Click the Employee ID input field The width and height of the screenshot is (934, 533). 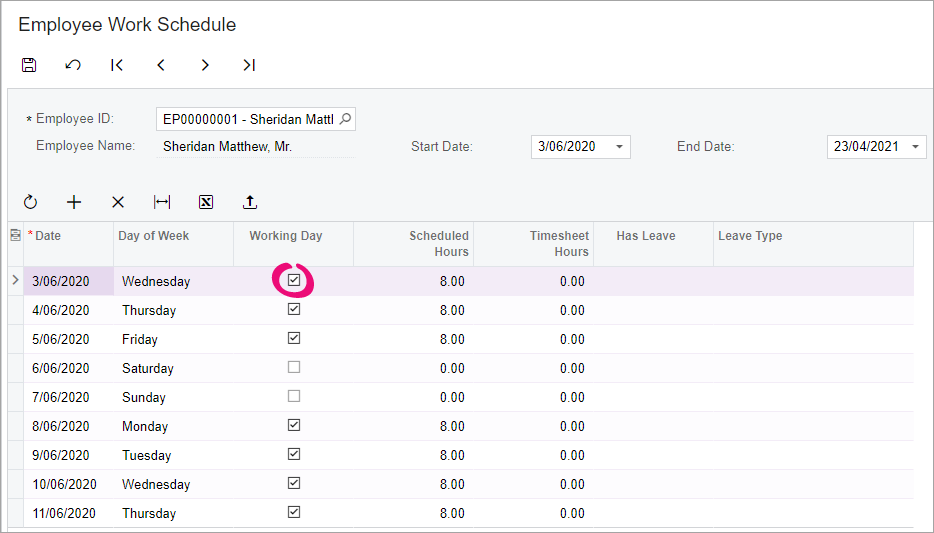pyautogui.click(x=256, y=119)
